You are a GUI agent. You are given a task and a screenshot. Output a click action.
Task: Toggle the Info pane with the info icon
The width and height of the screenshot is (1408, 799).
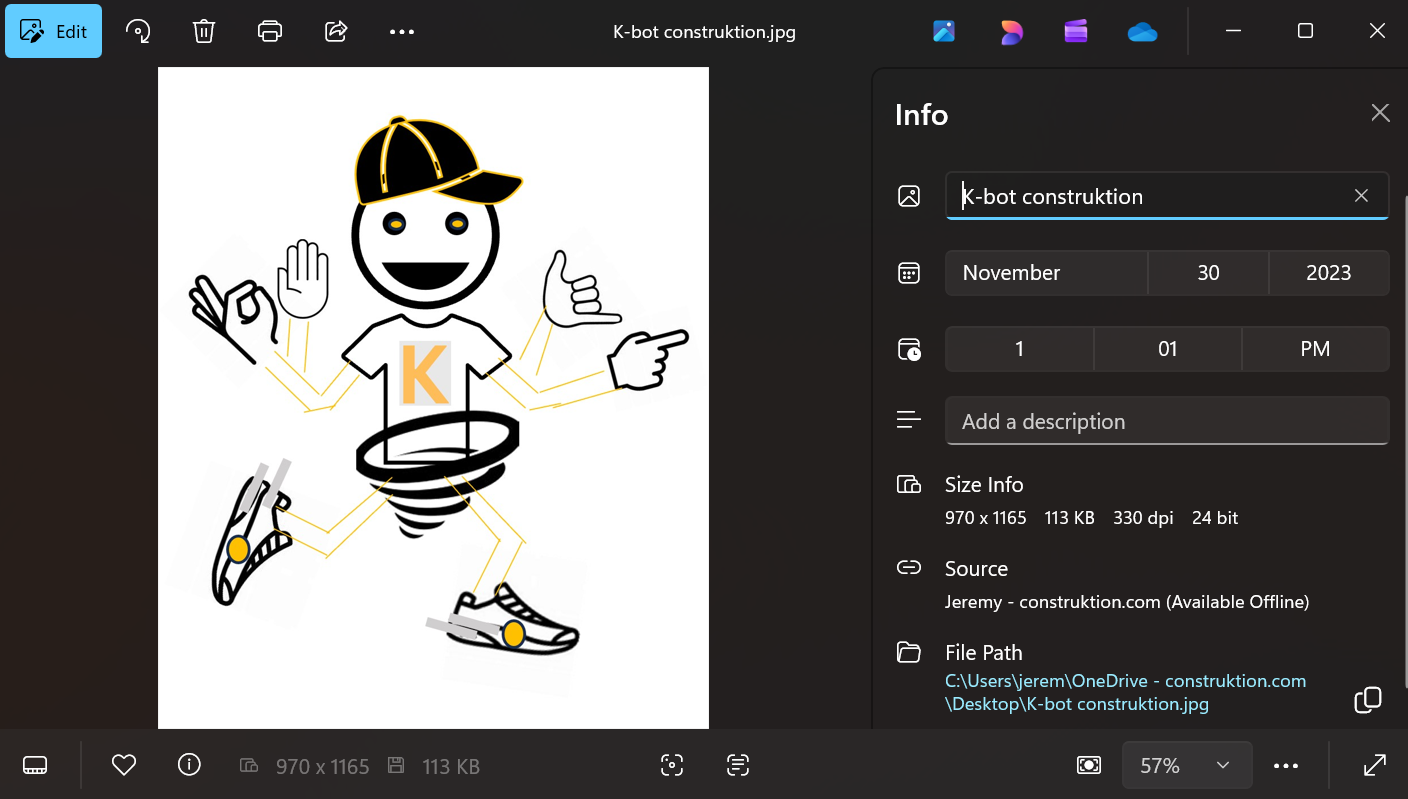click(189, 765)
